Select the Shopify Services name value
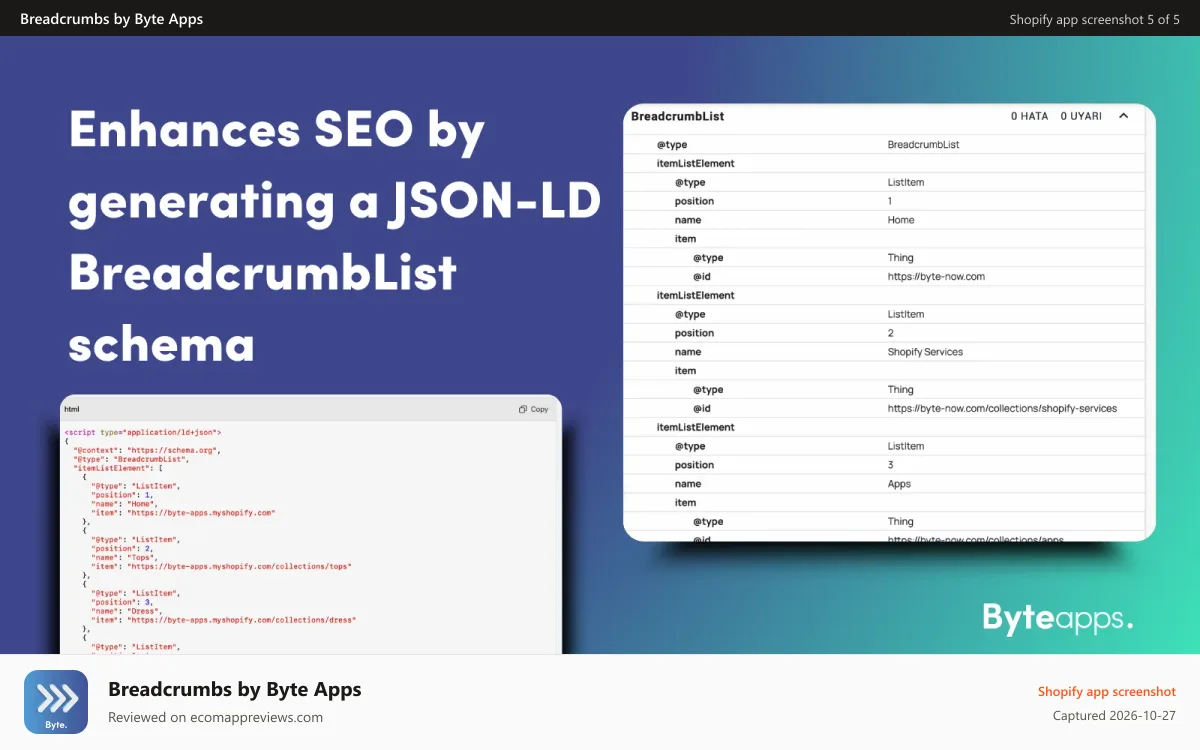 pyautogui.click(x=925, y=352)
